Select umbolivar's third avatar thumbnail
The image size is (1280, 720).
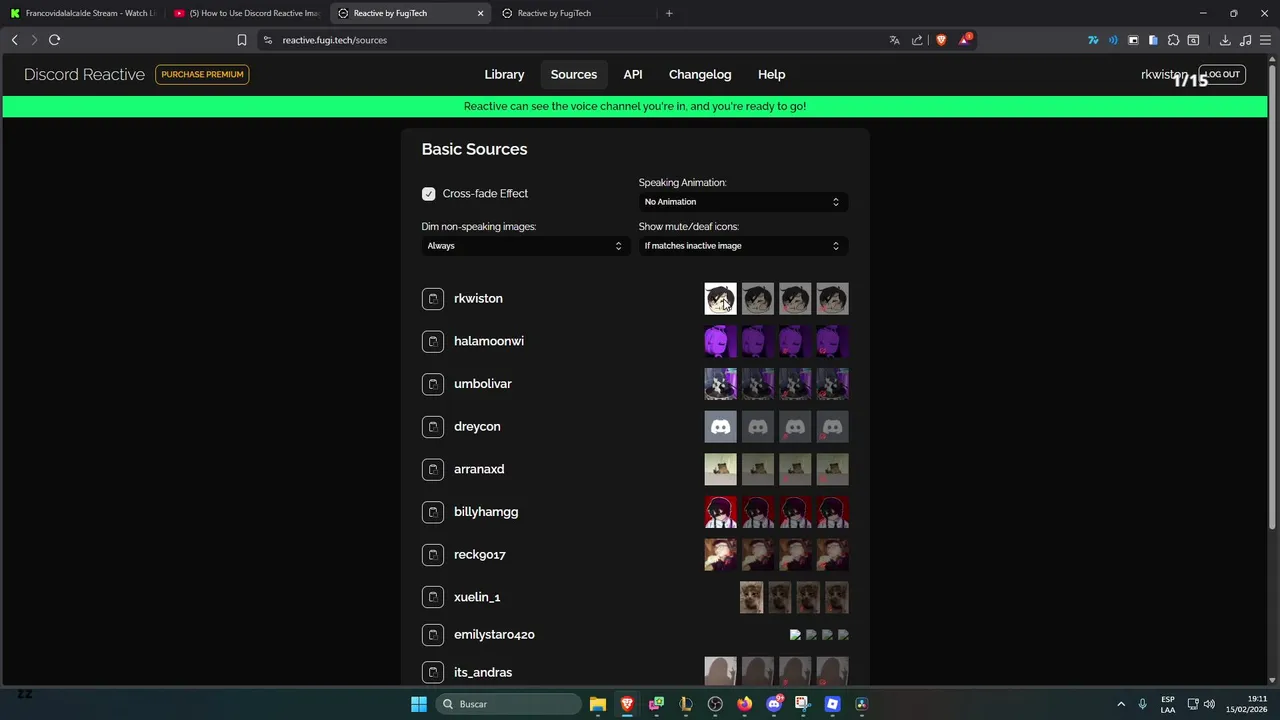pyautogui.click(x=795, y=384)
